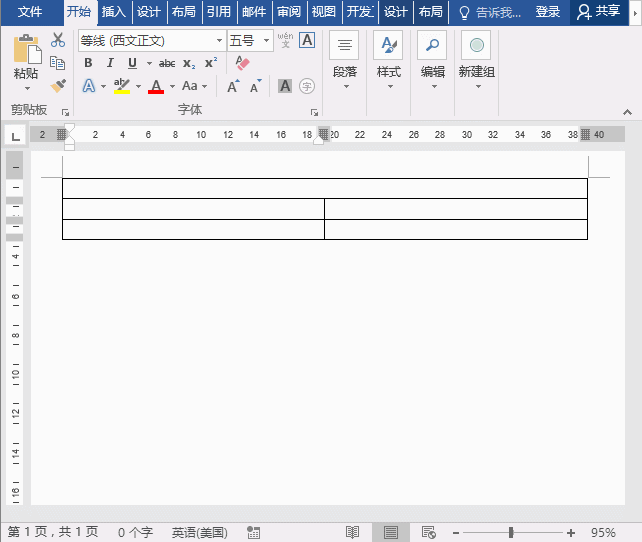Click the 共享 share button

598,12
